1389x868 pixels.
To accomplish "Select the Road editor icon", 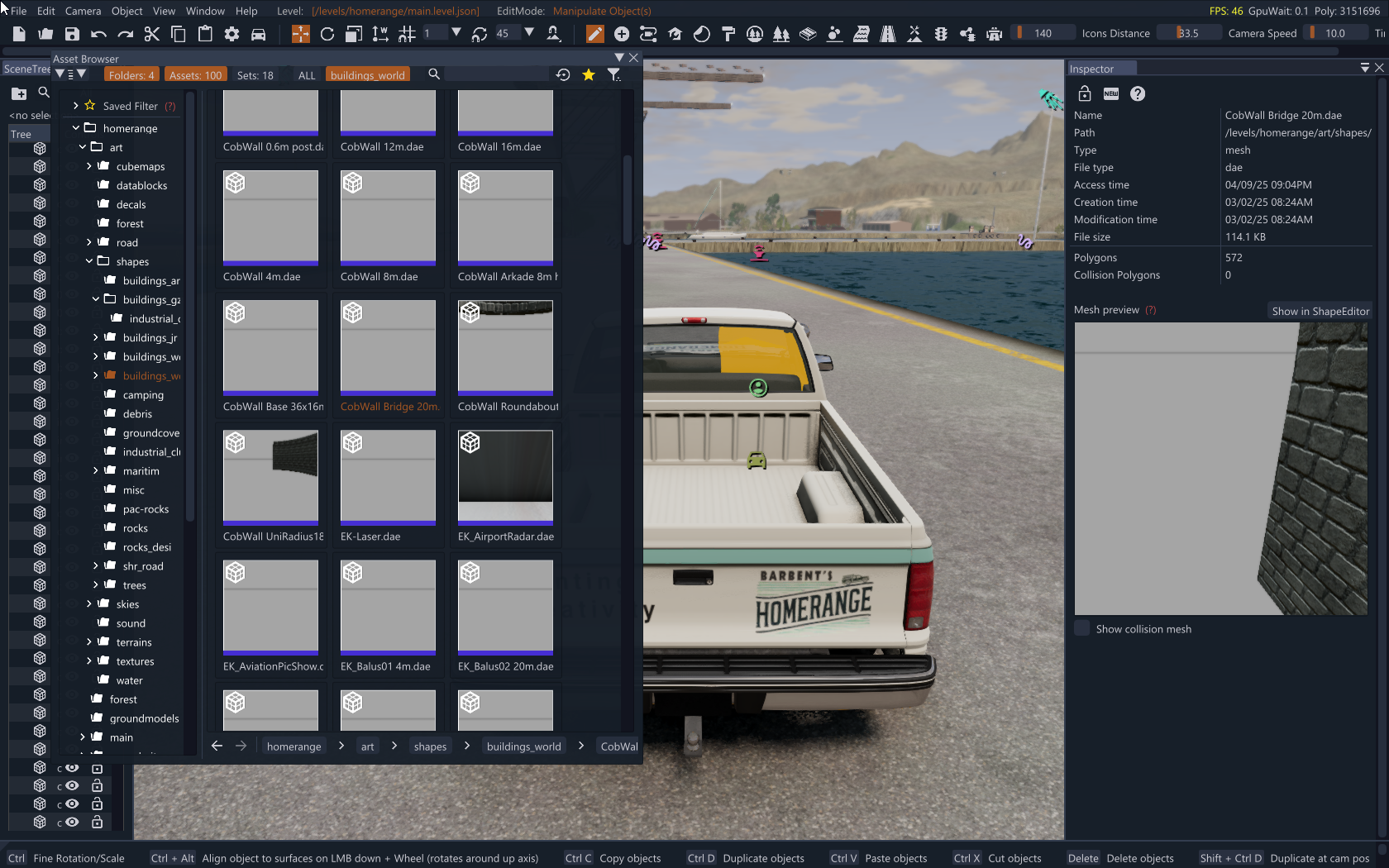I will 887,34.
